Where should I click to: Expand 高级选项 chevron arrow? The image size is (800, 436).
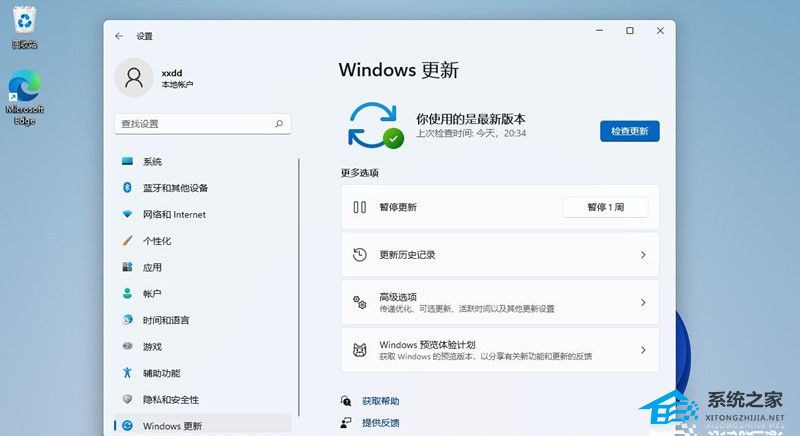tap(643, 302)
